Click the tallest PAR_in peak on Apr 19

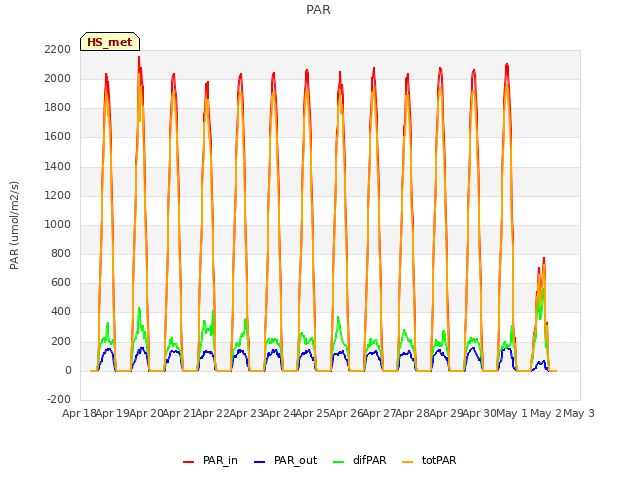point(139,59)
